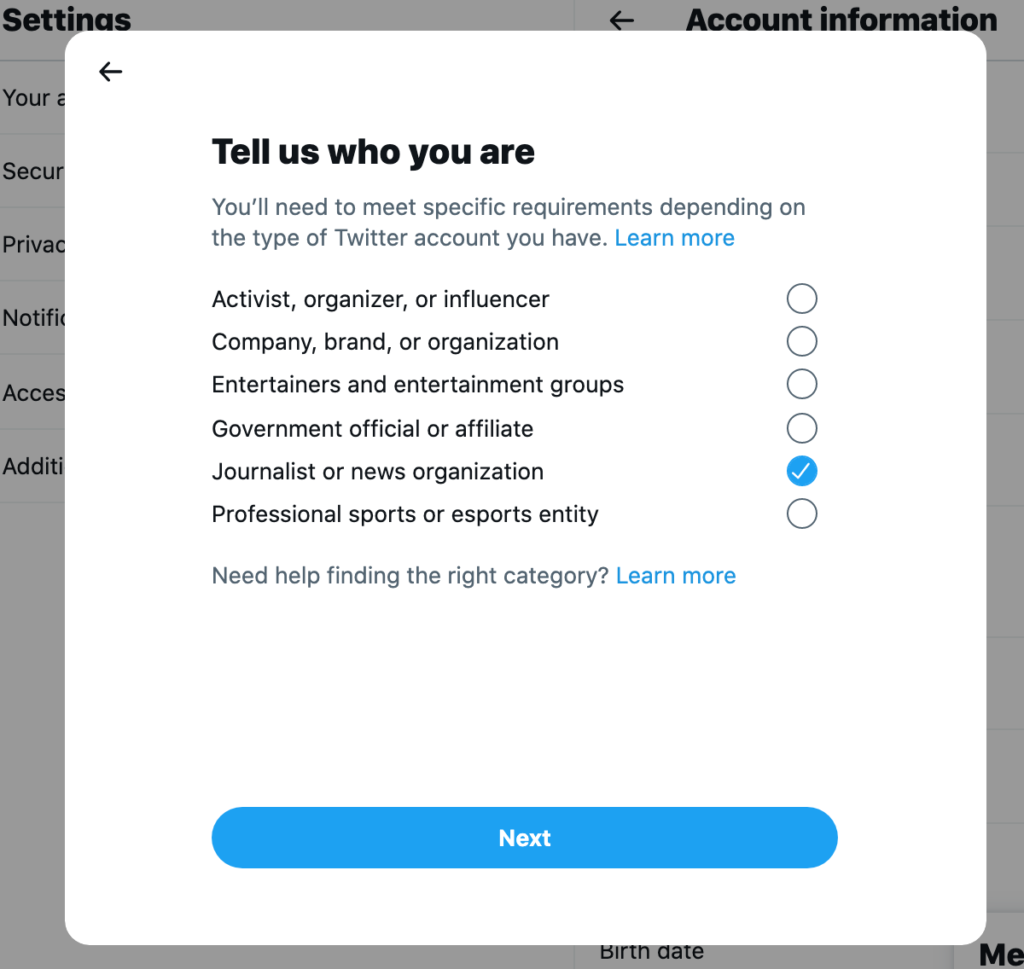Pick Government official or affiliate option
The height and width of the screenshot is (969, 1024).
(x=801, y=429)
